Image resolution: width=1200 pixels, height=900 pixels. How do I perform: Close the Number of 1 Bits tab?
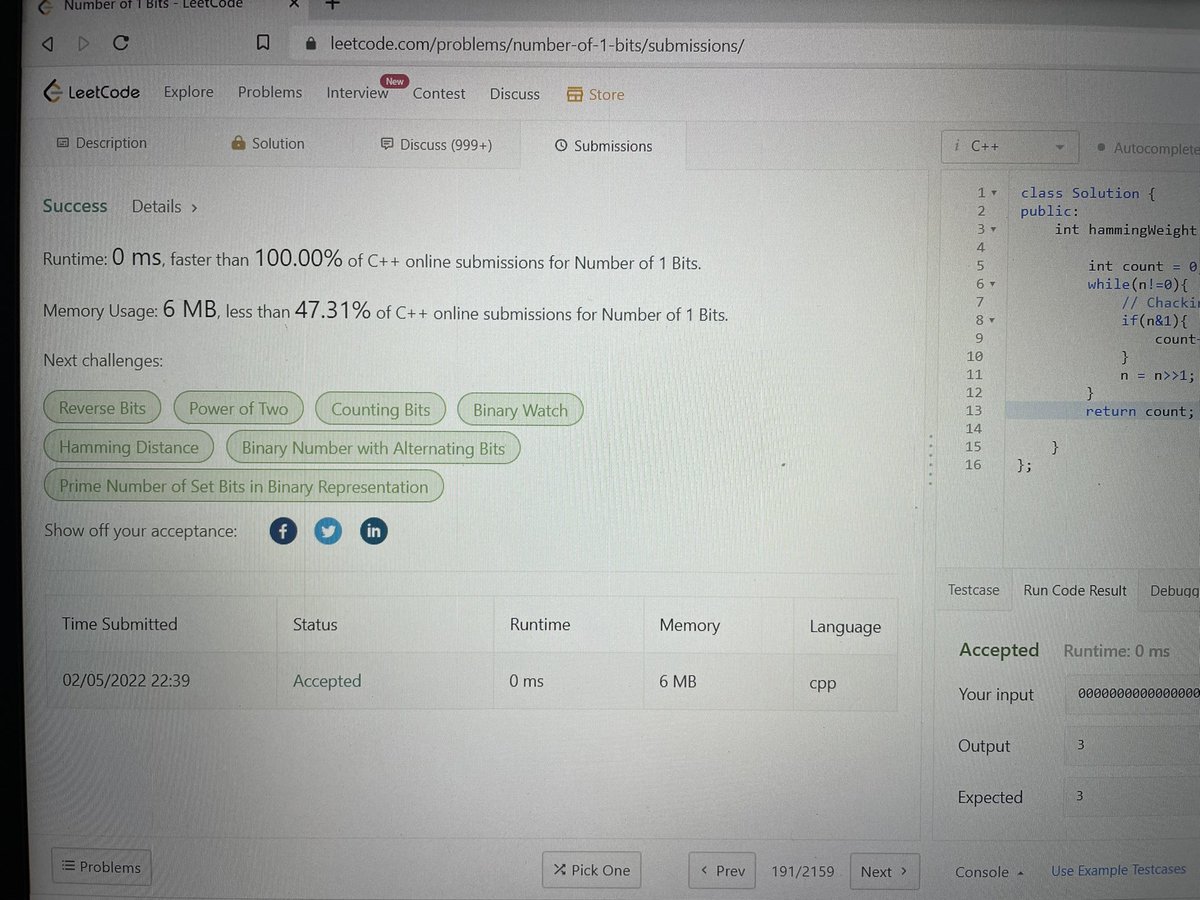tap(294, 4)
